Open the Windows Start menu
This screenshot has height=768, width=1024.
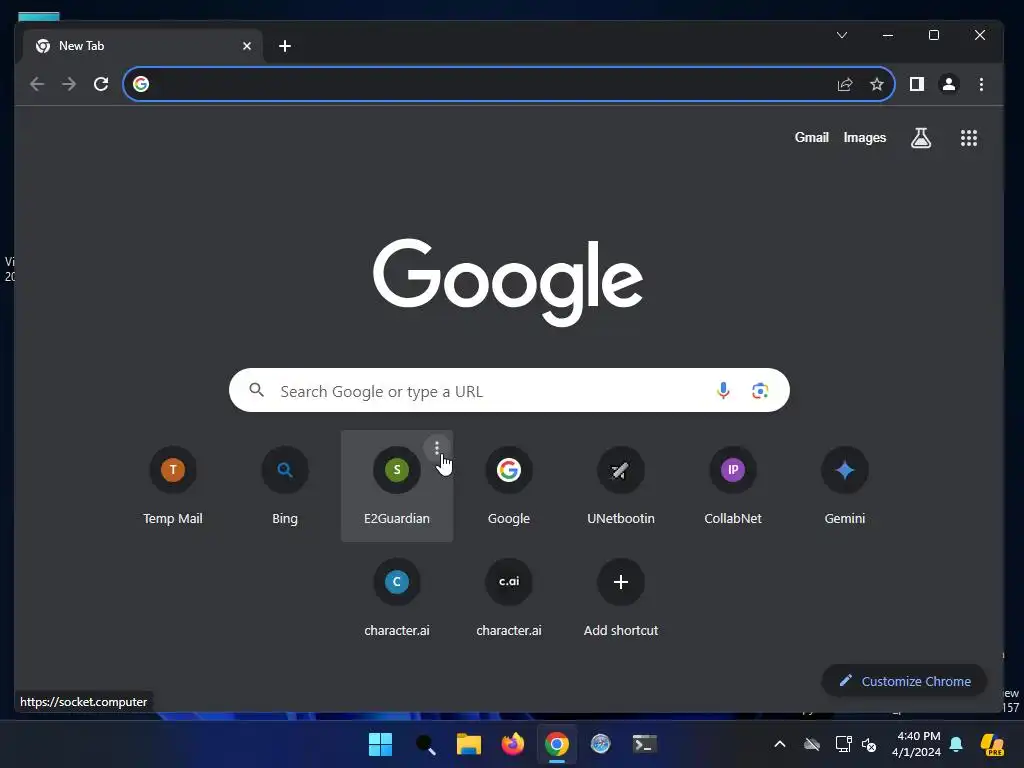pyautogui.click(x=380, y=744)
